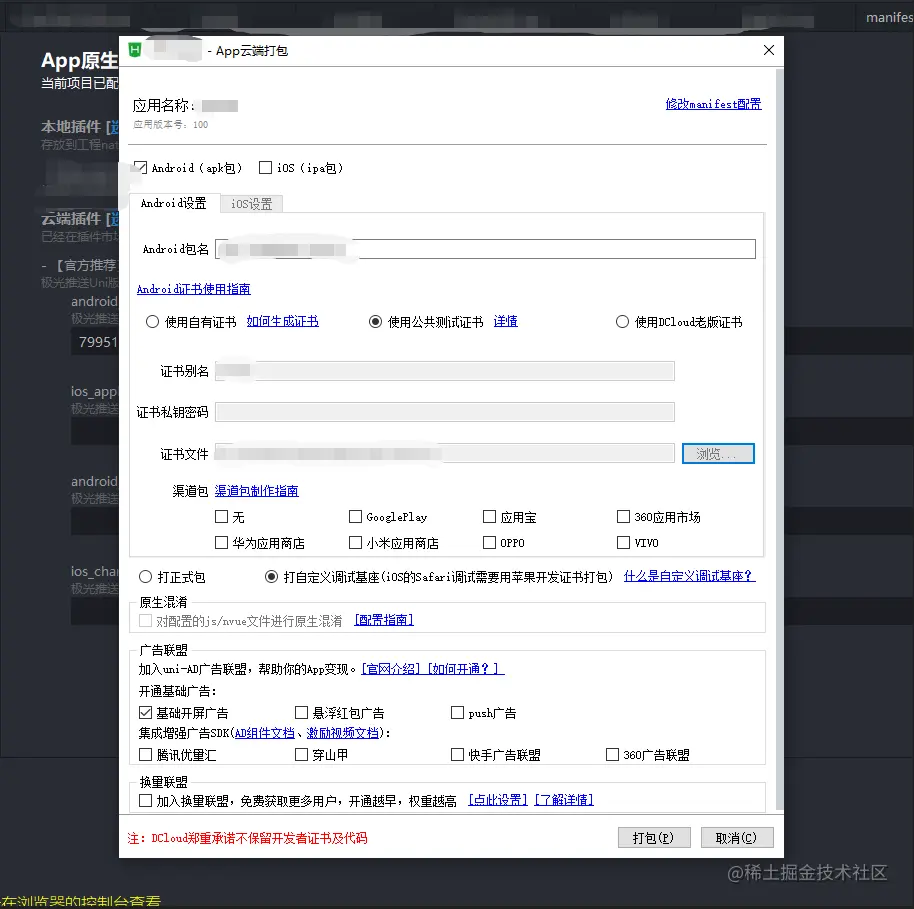The width and height of the screenshot is (914, 909).
Task: Click the Android包名 input field
Action: point(485,249)
